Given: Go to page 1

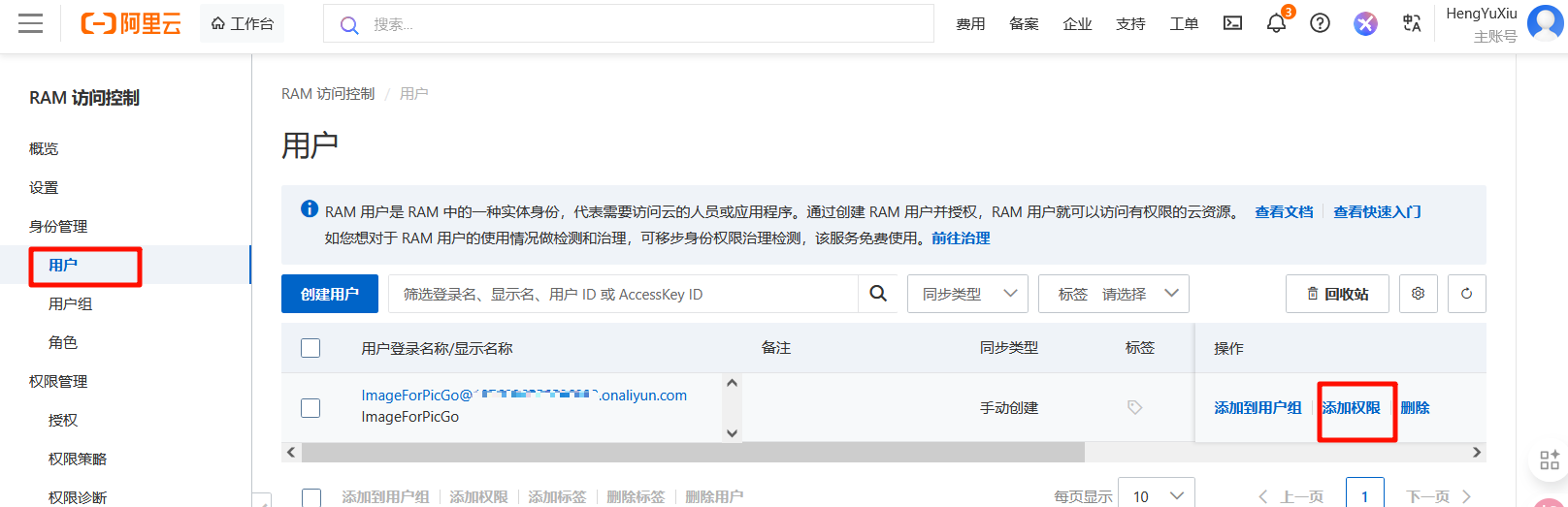Looking at the screenshot, I should [1364, 496].
